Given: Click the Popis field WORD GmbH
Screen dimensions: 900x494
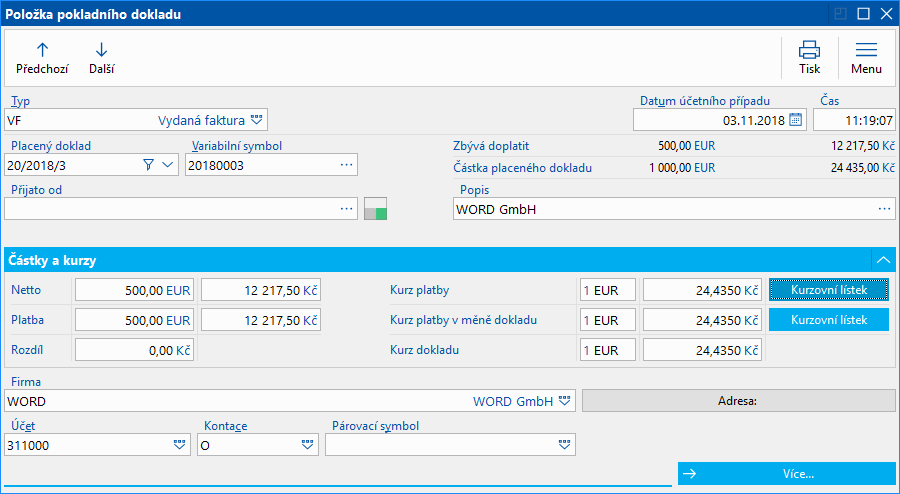Looking at the screenshot, I should 674,209.
